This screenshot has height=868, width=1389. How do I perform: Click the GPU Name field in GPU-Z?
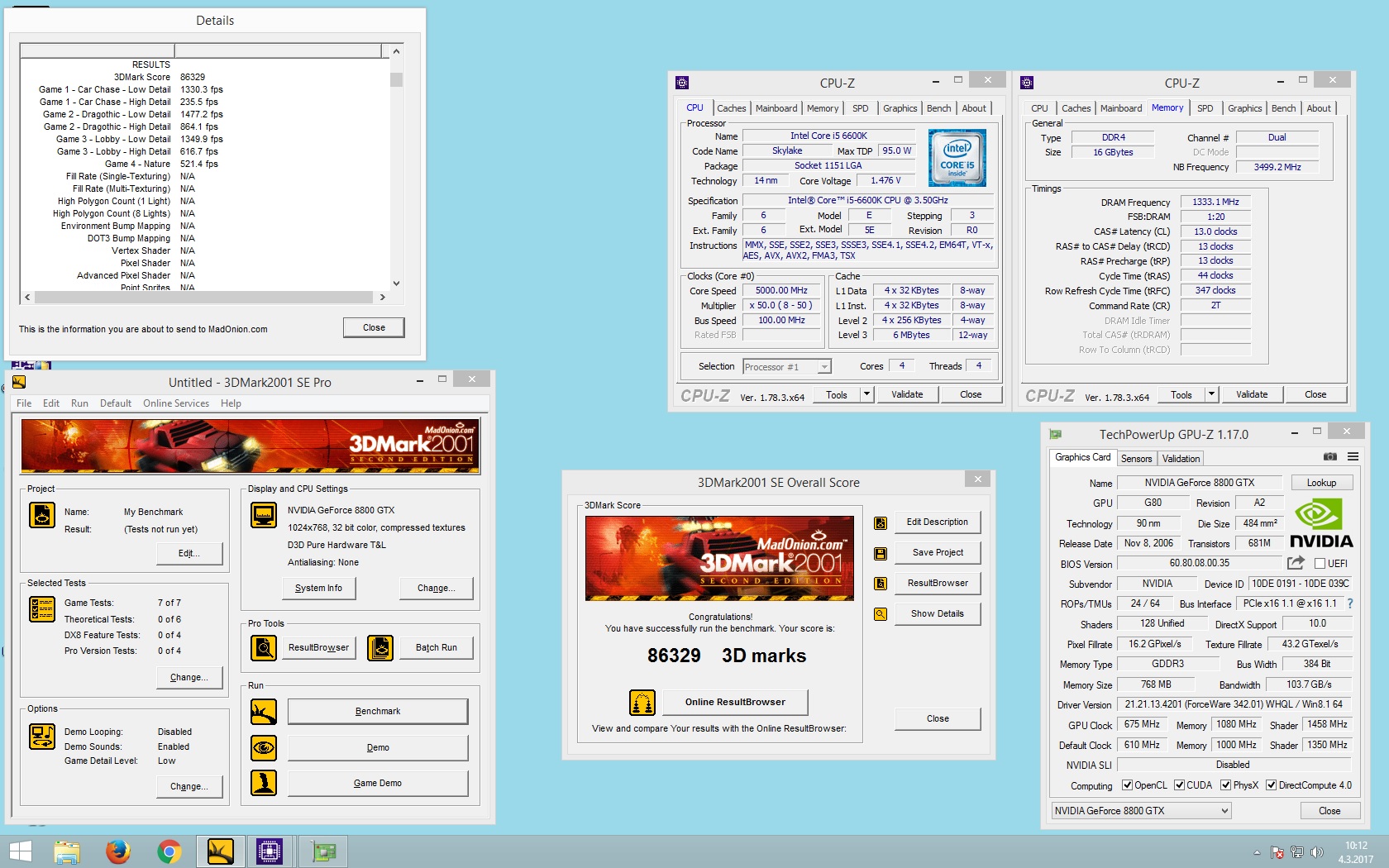[x=1199, y=483]
